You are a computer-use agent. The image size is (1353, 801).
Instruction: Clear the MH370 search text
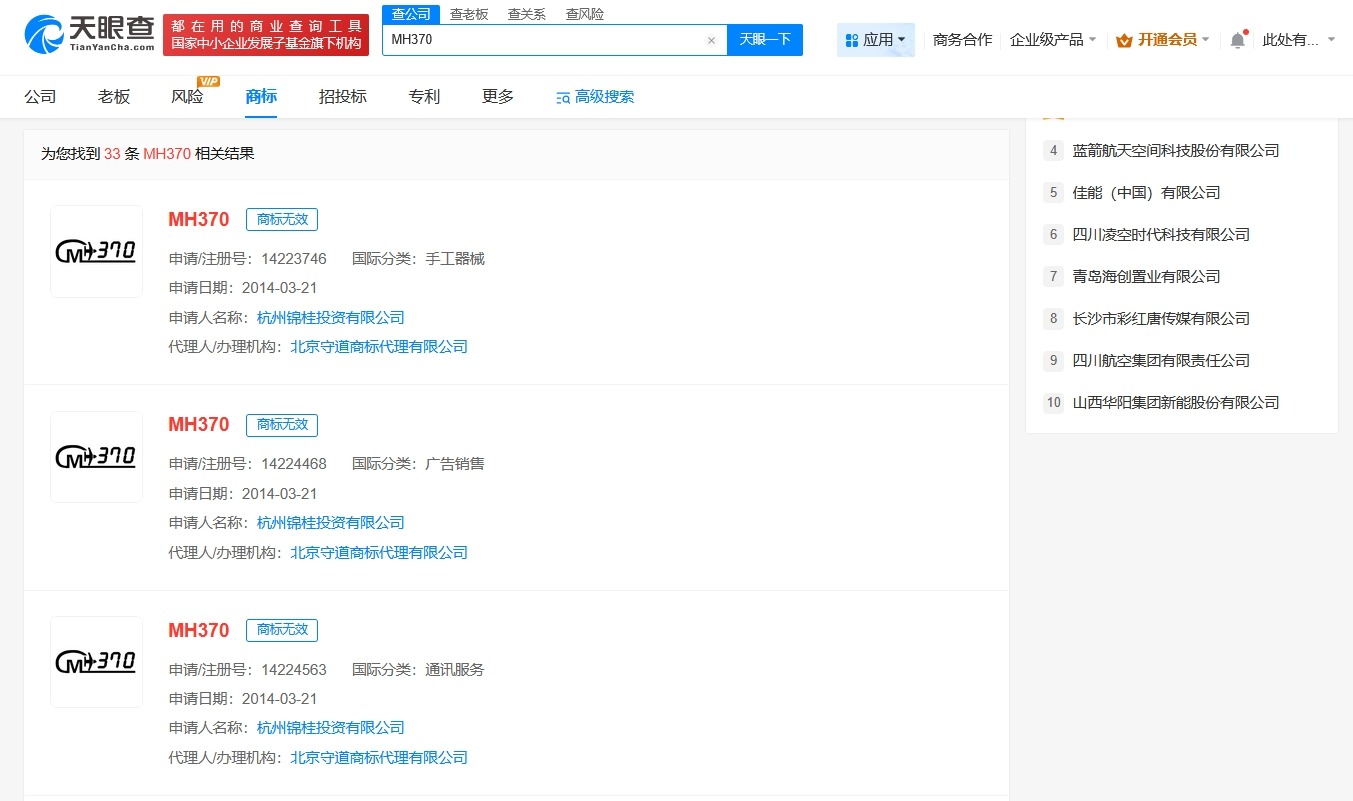tap(711, 39)
